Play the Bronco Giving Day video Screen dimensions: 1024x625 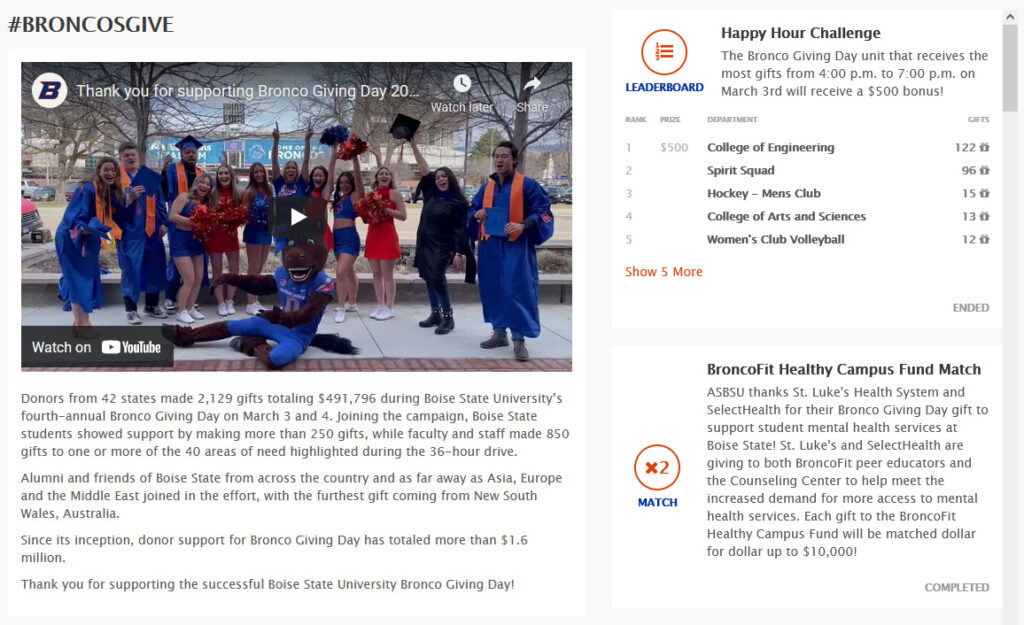tap(298, 217)
